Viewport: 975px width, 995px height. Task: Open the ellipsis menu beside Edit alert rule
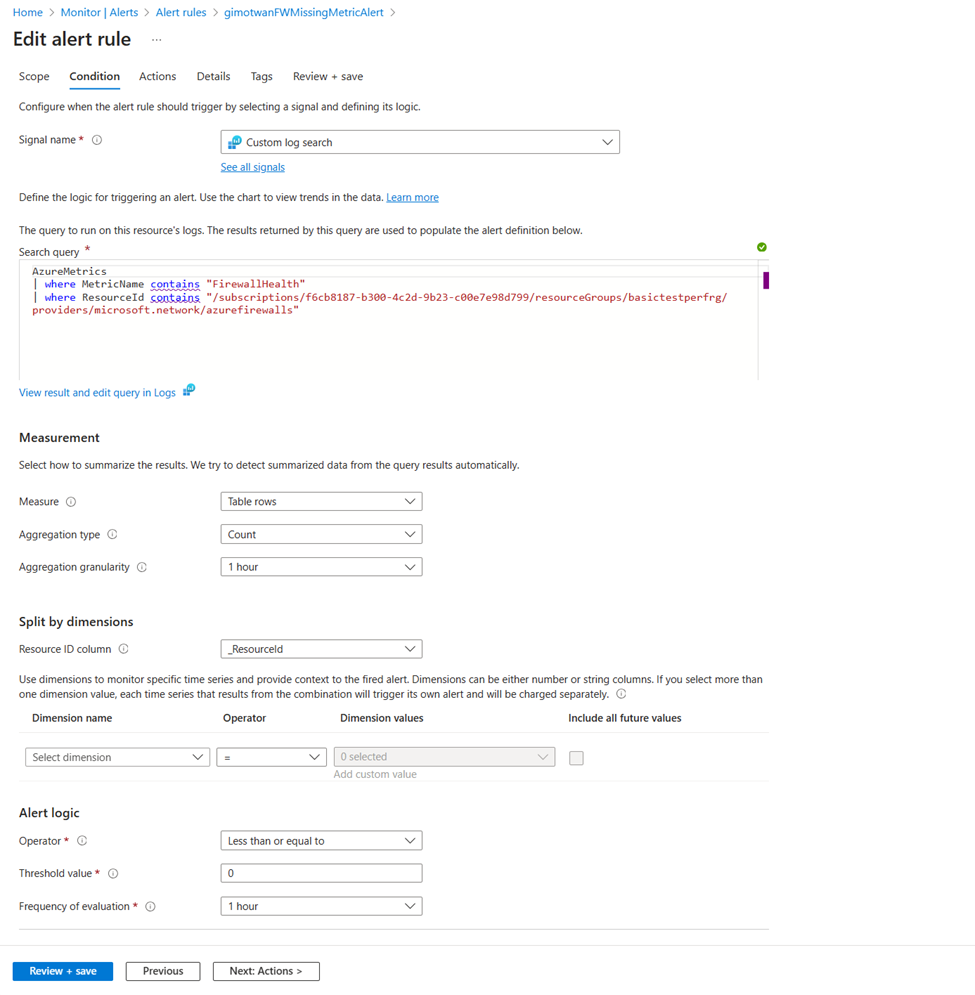click(x=157, y=40)
